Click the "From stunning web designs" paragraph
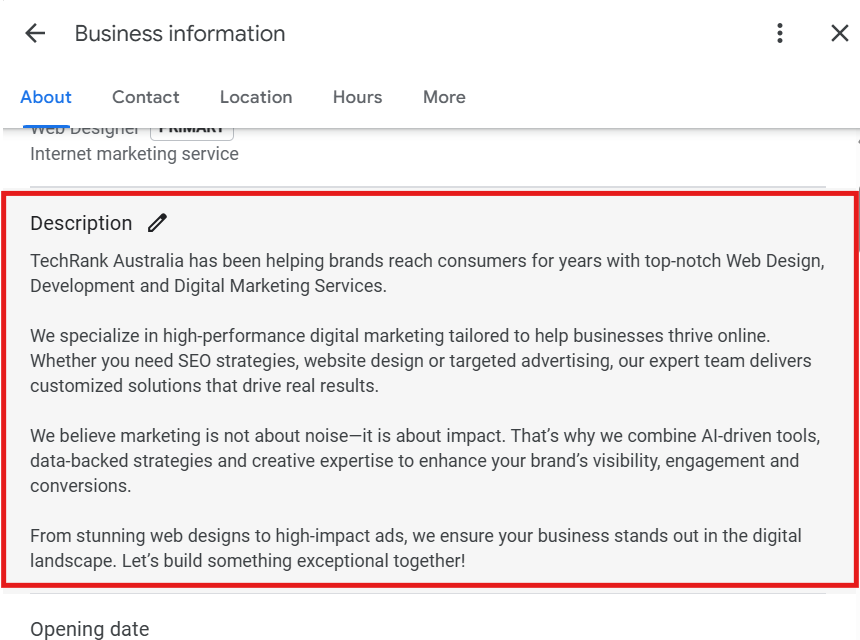 [x=415, y=548]
